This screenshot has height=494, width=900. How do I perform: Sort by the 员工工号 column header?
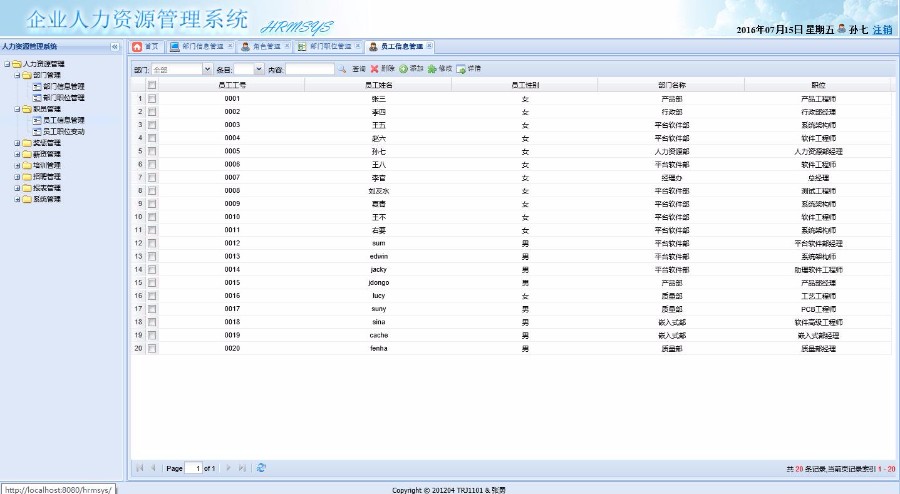click(x=232, y=85)
